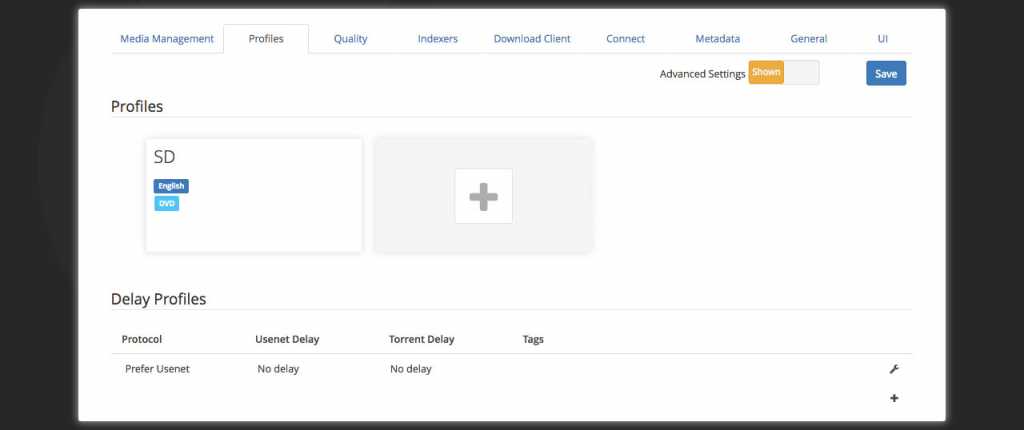Image resolution: width=1024 pixels, height=430 pixels.
Task: Click the Tags column header
Action: point(533,339)
